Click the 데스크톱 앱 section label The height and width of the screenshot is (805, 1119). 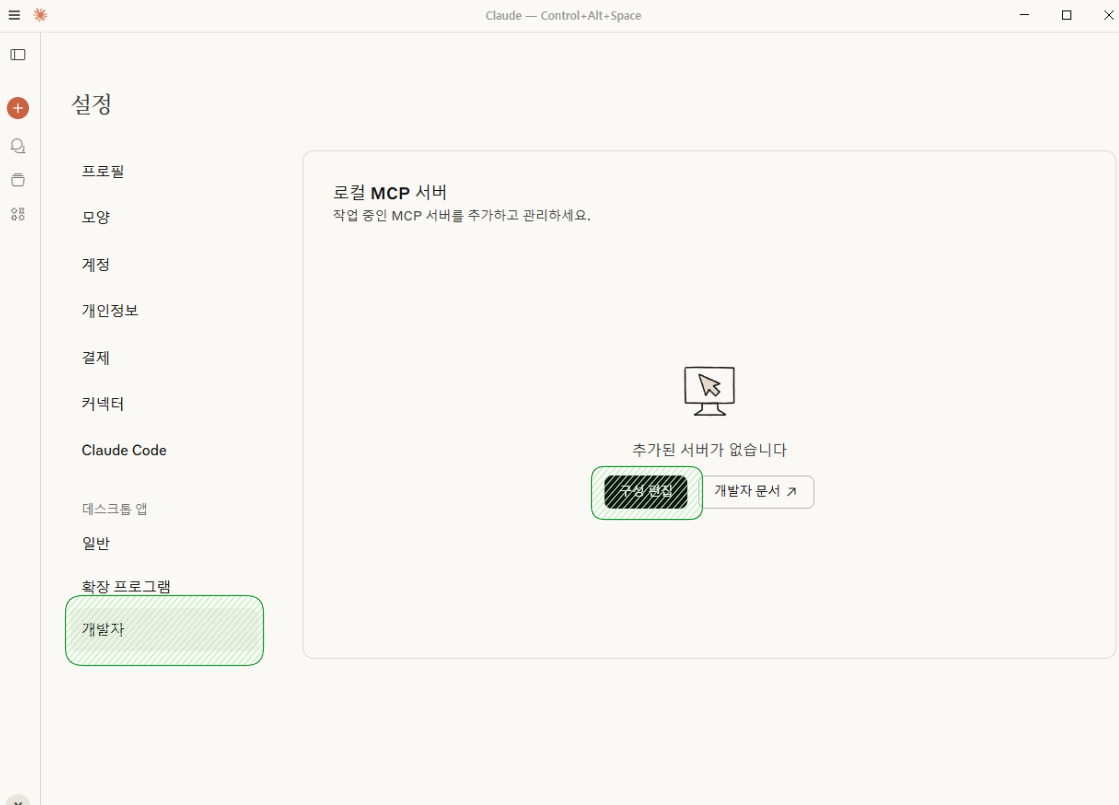pos(114,509)
